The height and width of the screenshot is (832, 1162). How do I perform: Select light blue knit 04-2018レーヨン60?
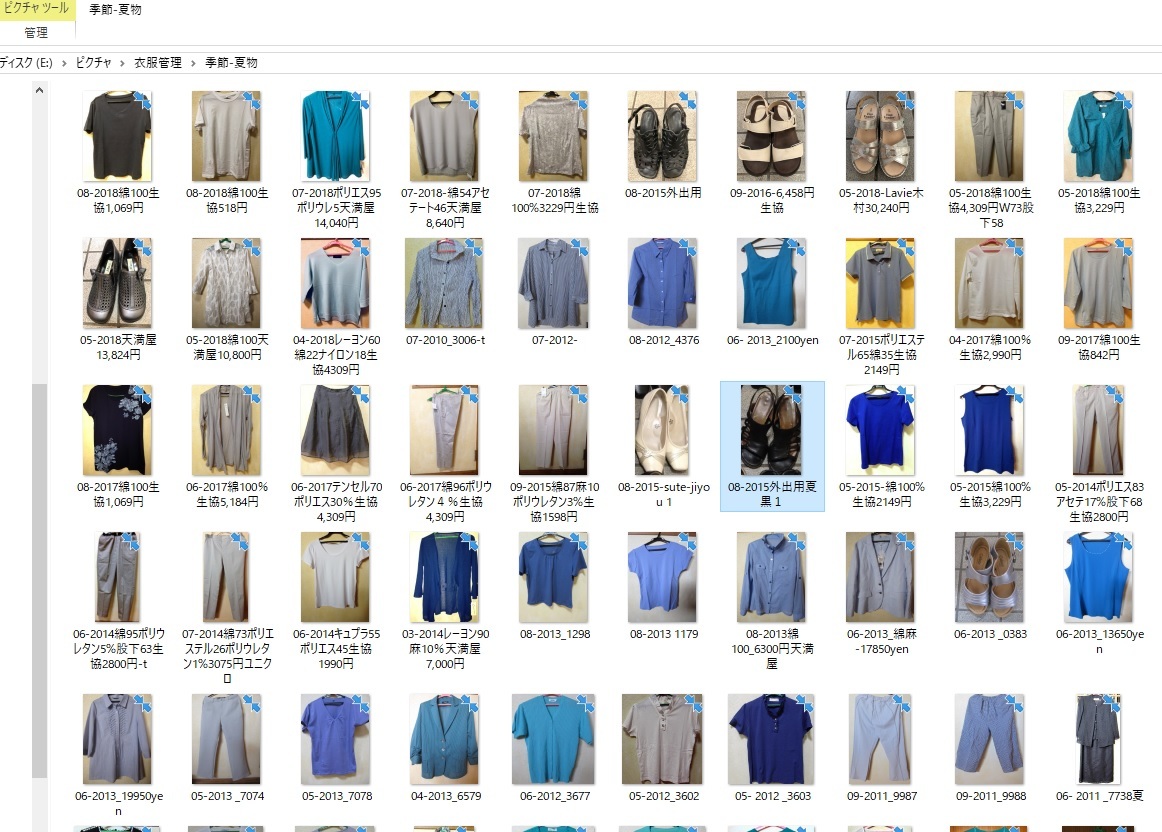coord(336,283)
